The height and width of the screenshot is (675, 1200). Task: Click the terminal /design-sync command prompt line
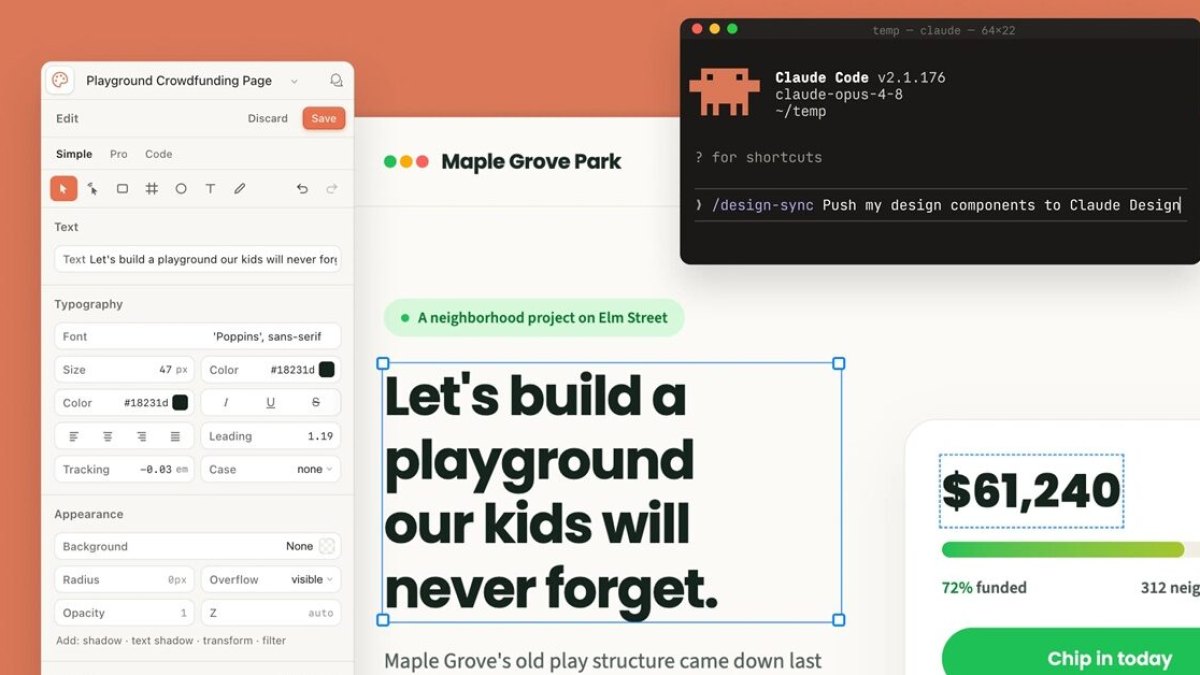[940, 205]
